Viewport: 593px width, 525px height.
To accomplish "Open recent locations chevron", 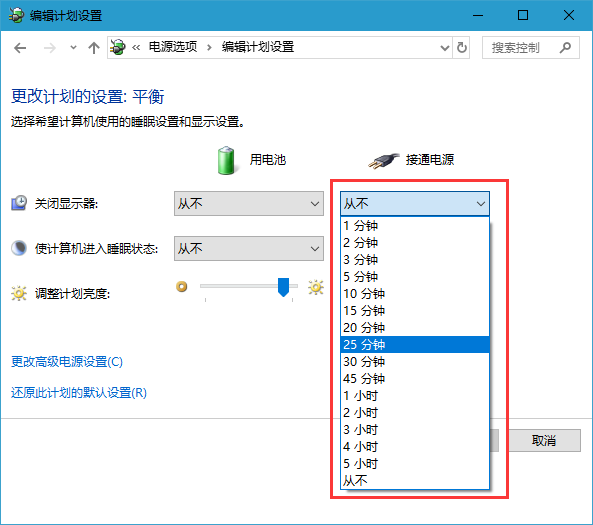I will point(73,48).
